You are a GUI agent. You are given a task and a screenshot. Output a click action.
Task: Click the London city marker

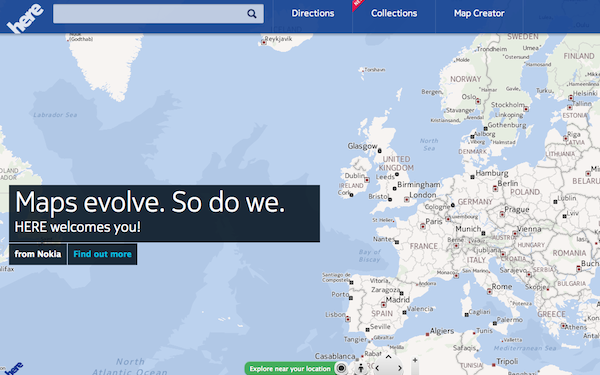[x=406, y=199]
